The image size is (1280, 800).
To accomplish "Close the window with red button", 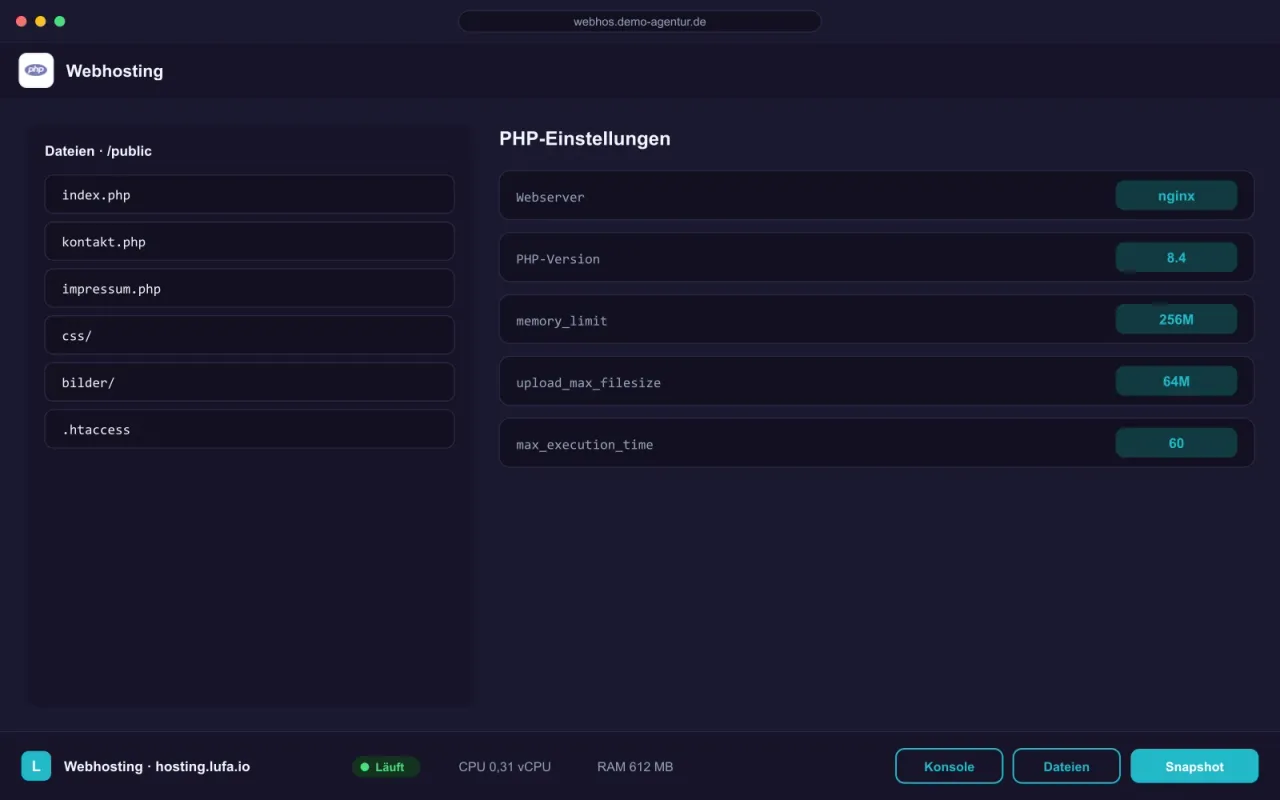I will pos(22,21).
